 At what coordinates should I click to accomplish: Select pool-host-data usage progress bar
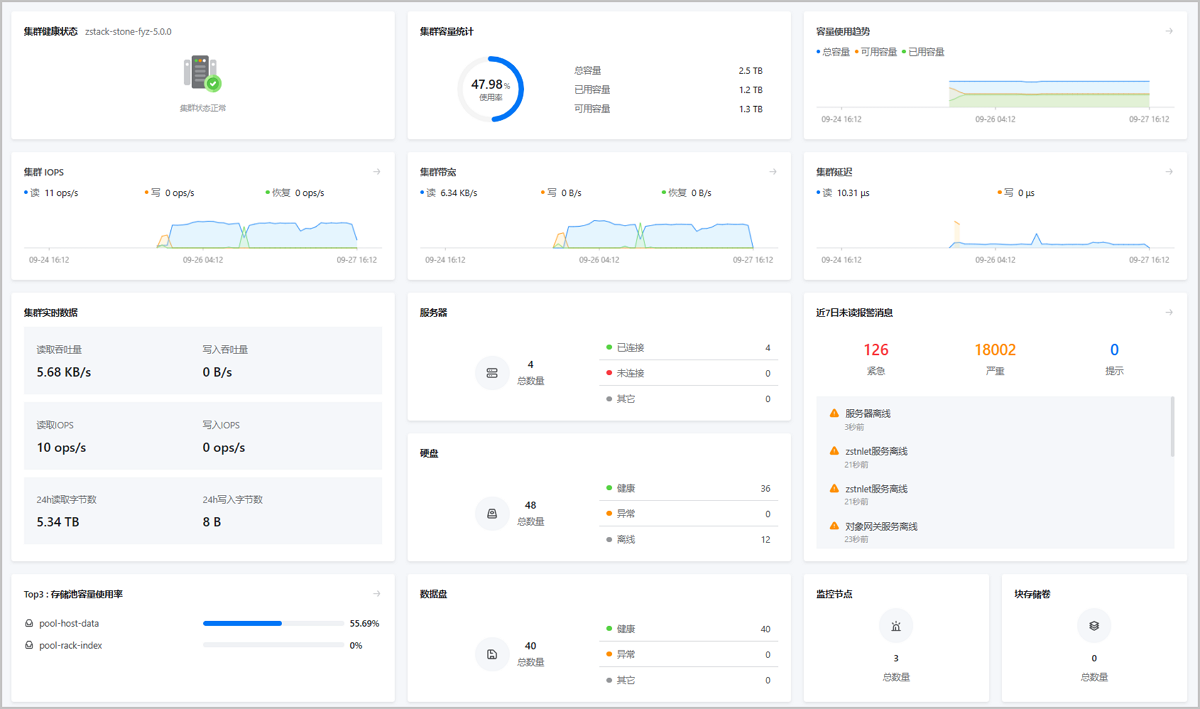pos(274,623)
